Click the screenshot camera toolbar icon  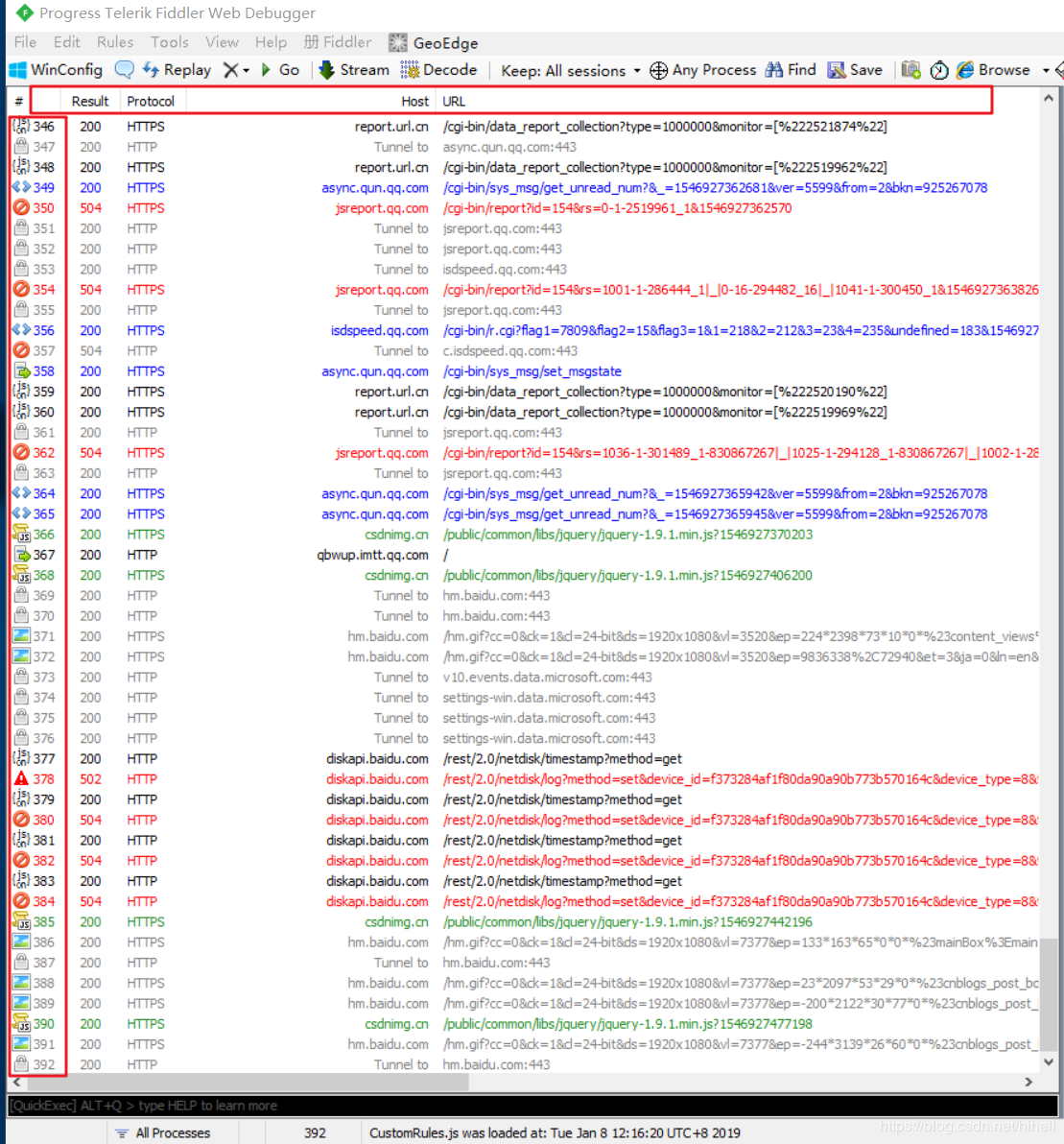pos(910,70)
